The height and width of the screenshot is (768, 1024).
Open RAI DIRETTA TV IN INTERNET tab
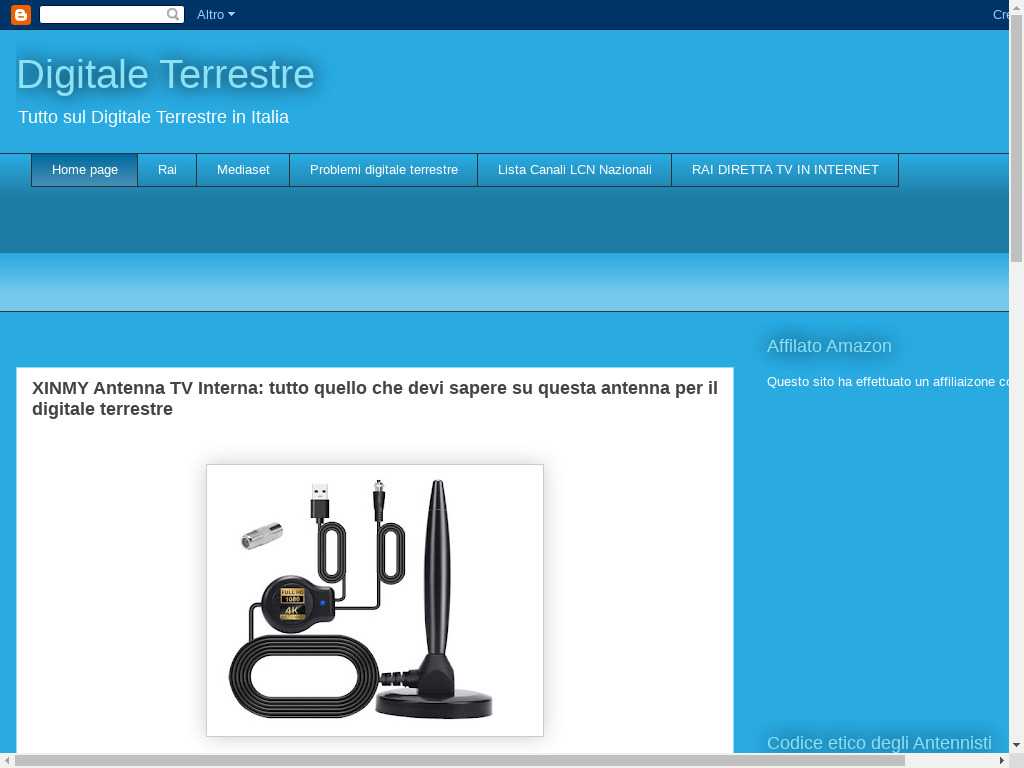785,170
